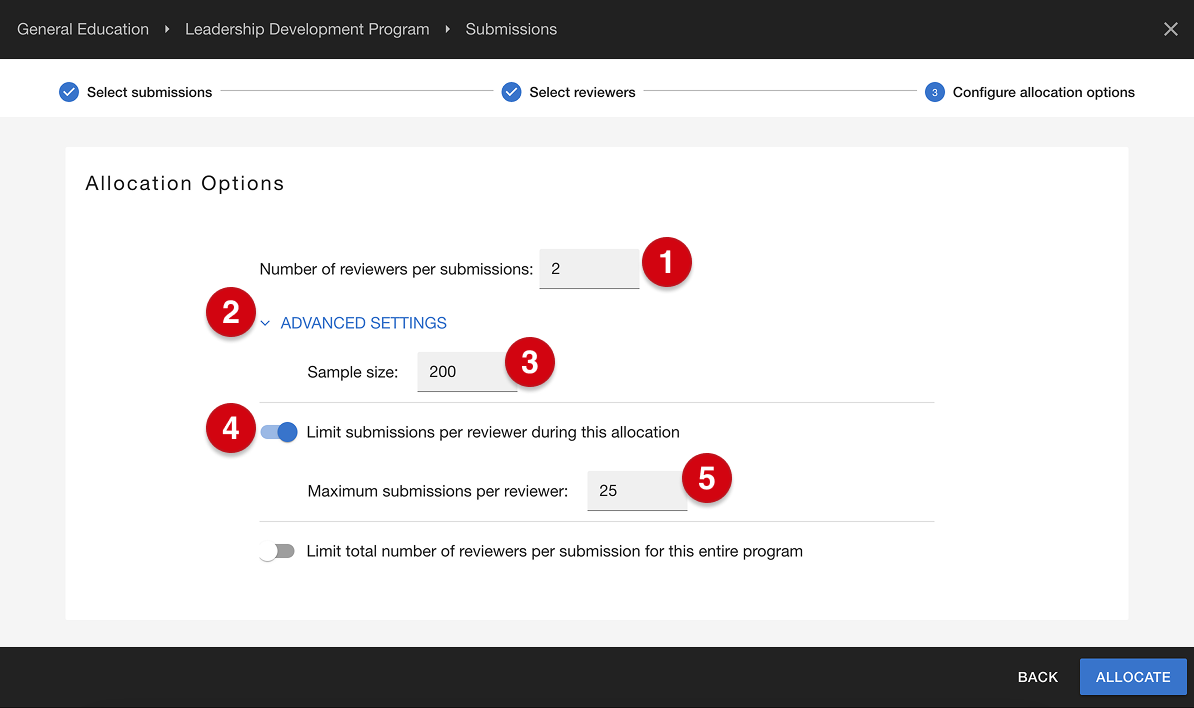Click 'Limit submissions per reviewer during this allocation' text
Image resolution: width=1194 pixels, height=708 pixels.
493,432
